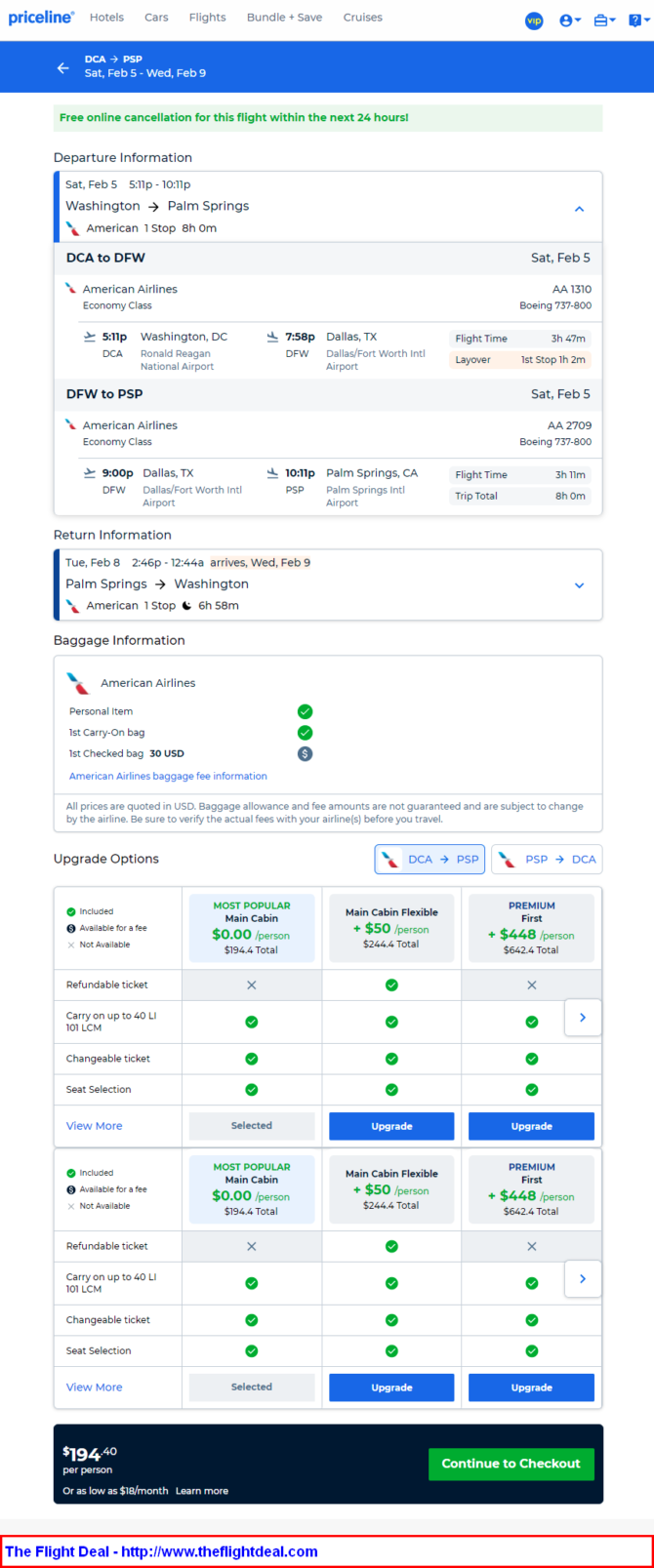Click the Trip Total 8h 0m row
The height and width of the screenshot is (1568, 654).
[520, 497]
